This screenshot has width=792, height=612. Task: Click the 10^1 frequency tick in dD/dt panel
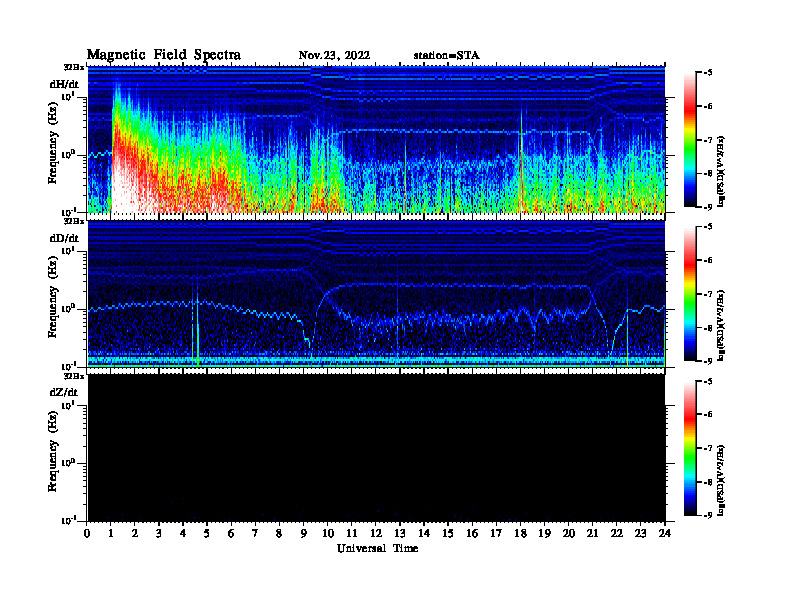point(69,250)
